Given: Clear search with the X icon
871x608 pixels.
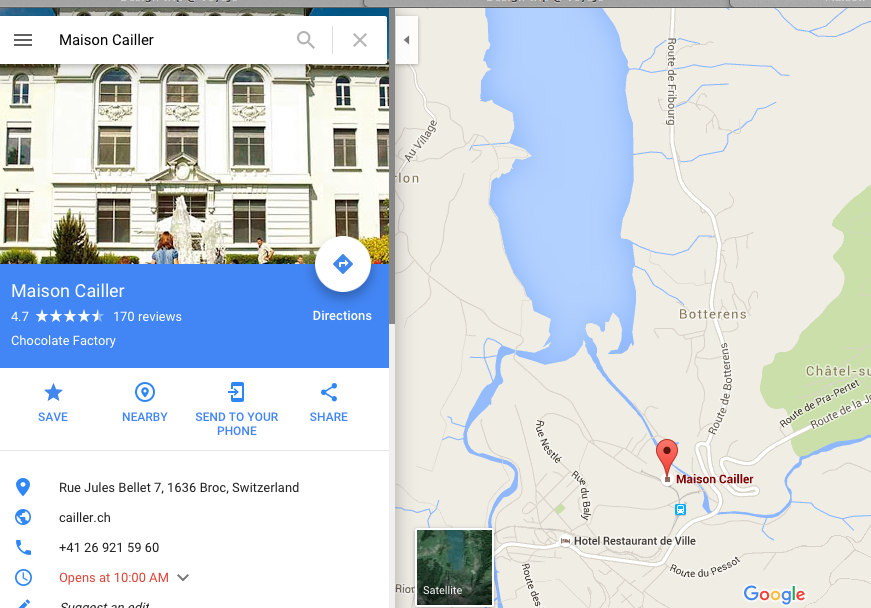Looking at the screenshot, I should tap(360, 40).
